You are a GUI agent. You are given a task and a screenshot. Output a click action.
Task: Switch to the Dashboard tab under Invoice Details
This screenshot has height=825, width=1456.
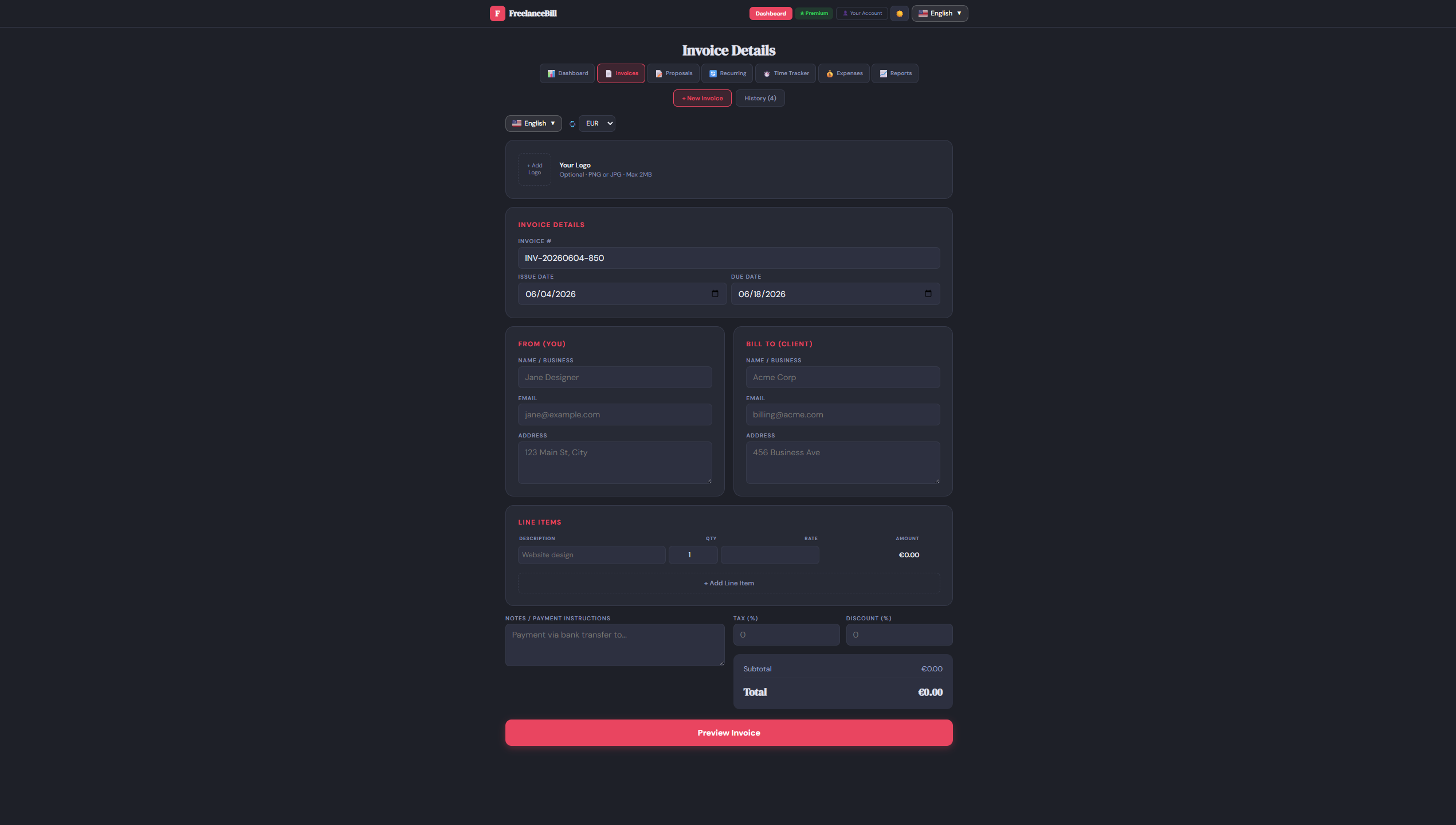click(x=567, y=73)
